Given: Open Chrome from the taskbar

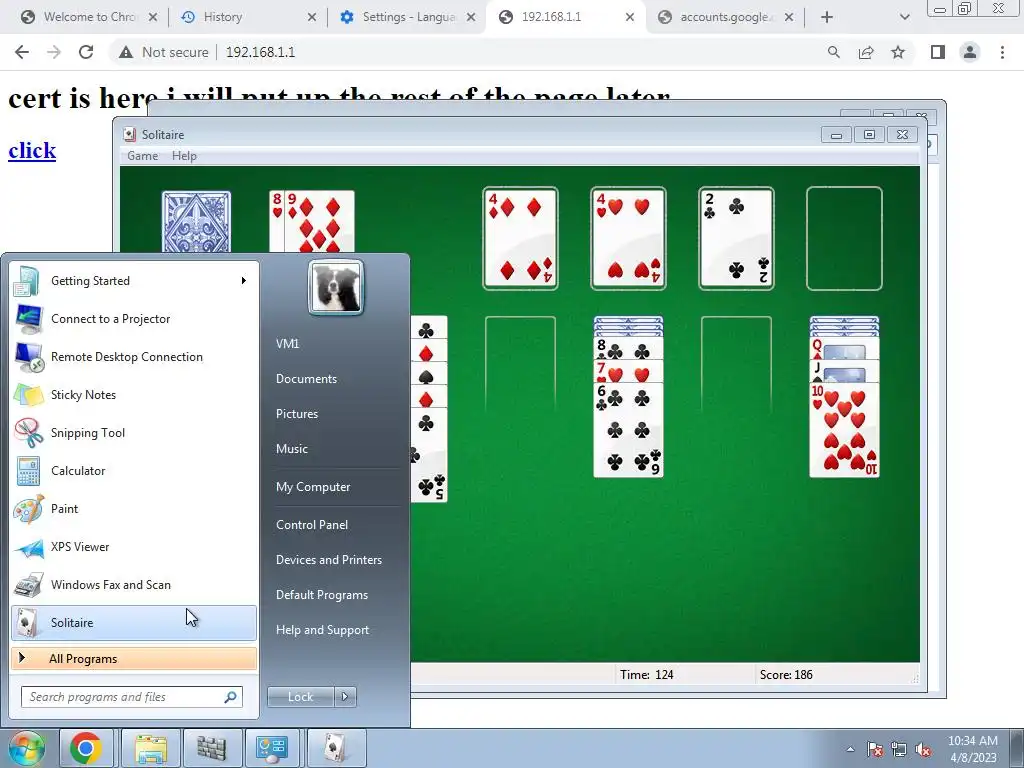Looking at the screenshot, I should [86, 748].
